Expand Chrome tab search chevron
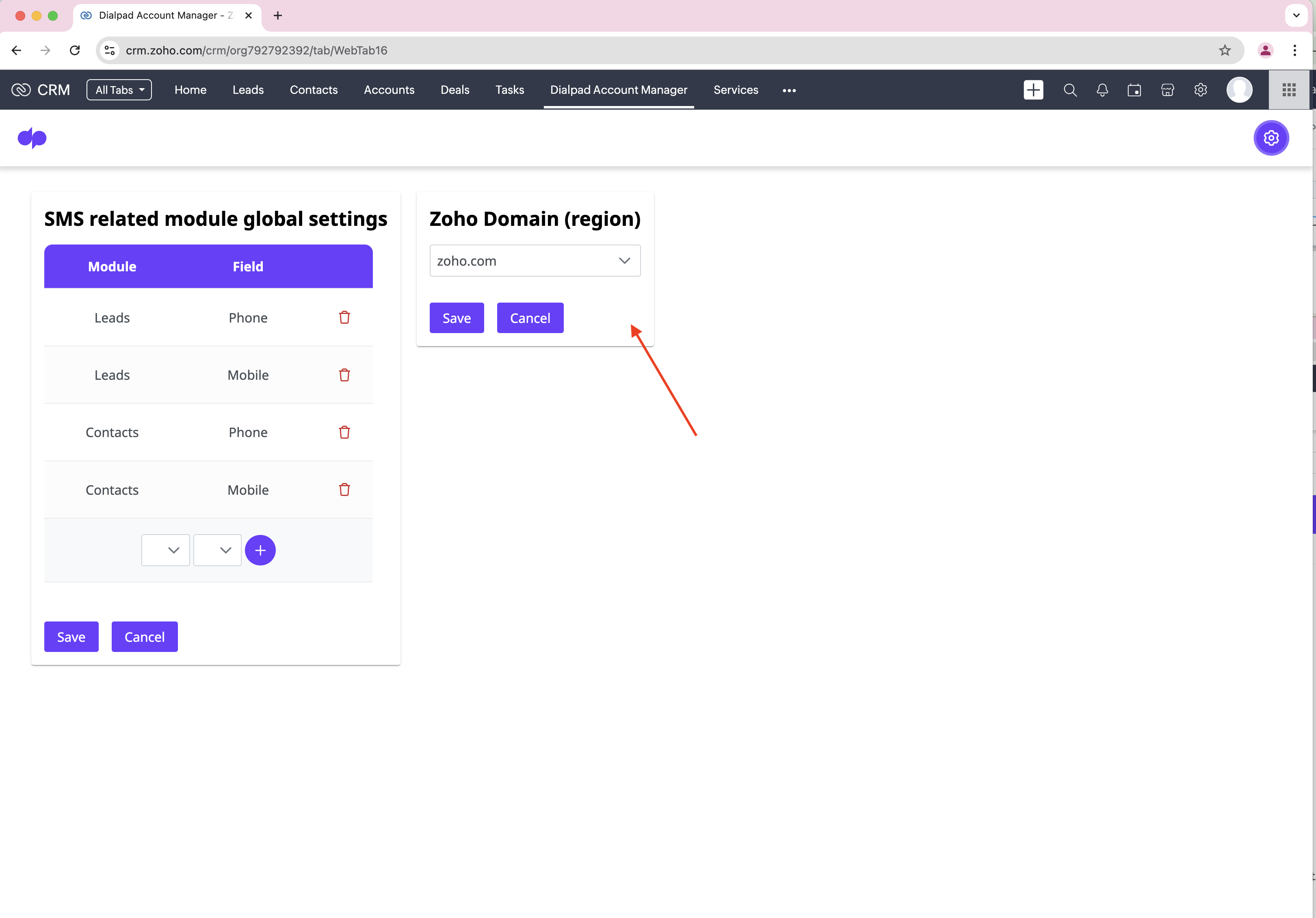The width and height of the screenshot is (1316, 918). pos(1296,15)
